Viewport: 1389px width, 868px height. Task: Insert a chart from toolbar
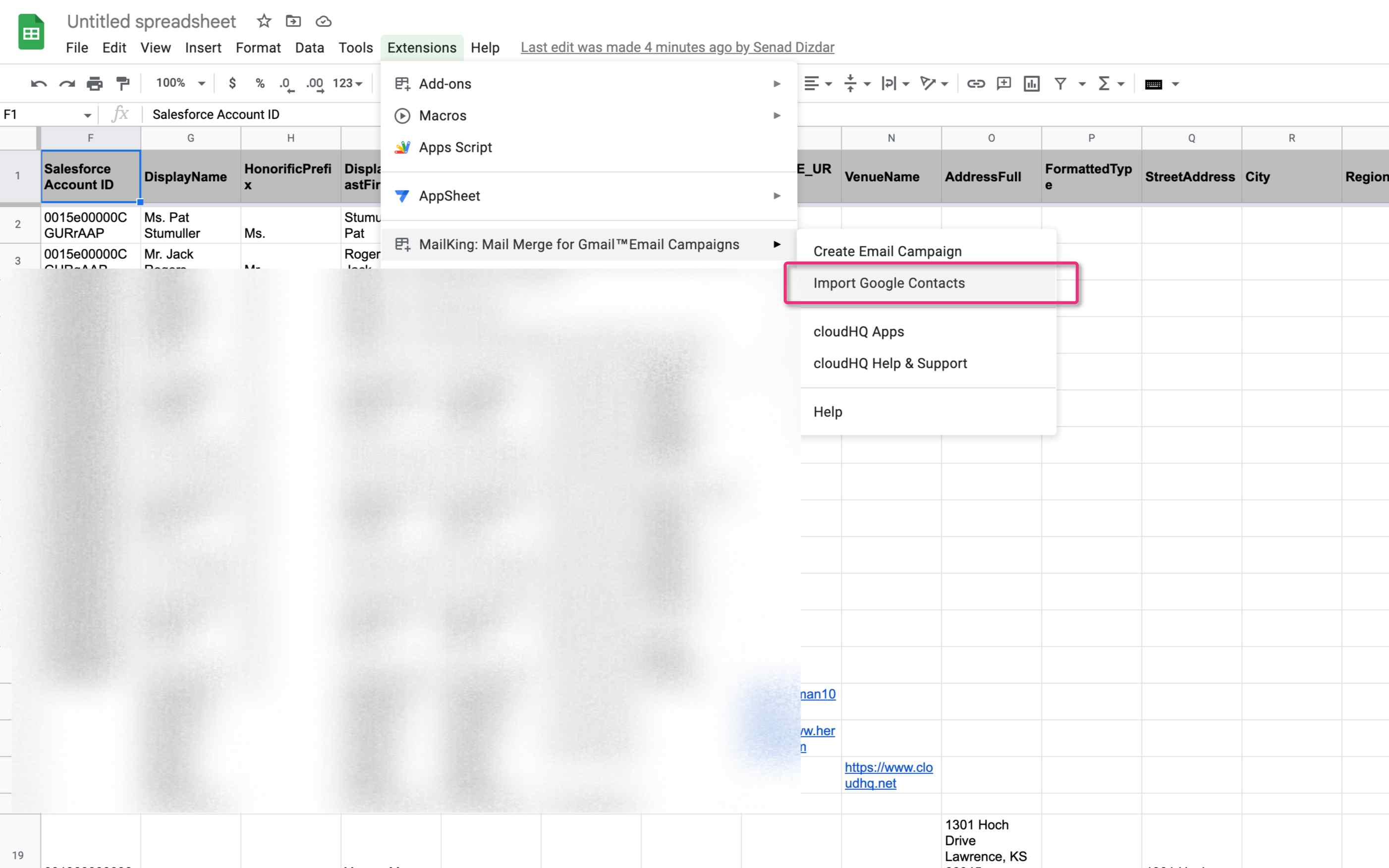pos(1032,84)
